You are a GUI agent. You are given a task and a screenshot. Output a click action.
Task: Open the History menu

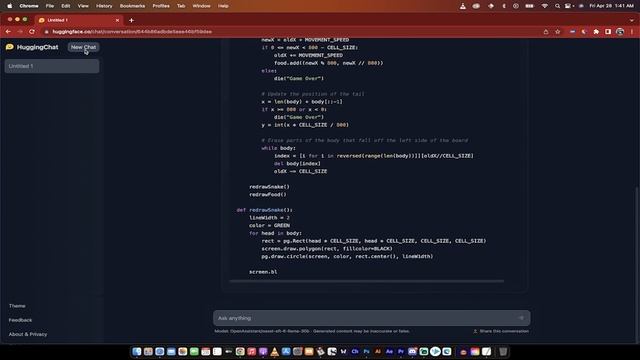(104, 6)
